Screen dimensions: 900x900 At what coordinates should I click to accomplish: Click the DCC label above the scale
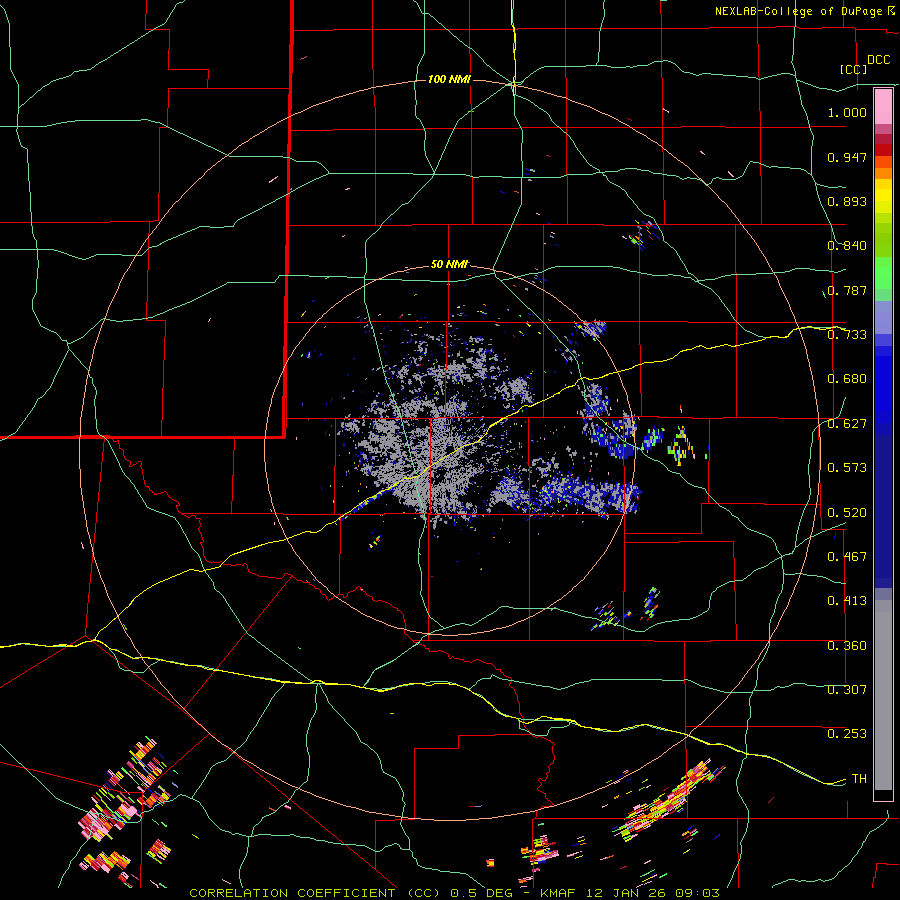point(879,60)
